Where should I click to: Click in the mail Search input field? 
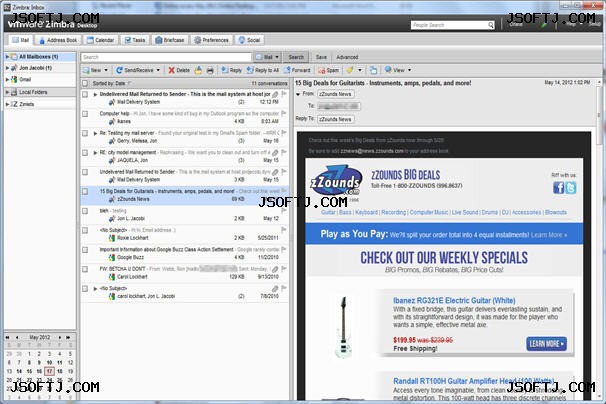[166, 57]
